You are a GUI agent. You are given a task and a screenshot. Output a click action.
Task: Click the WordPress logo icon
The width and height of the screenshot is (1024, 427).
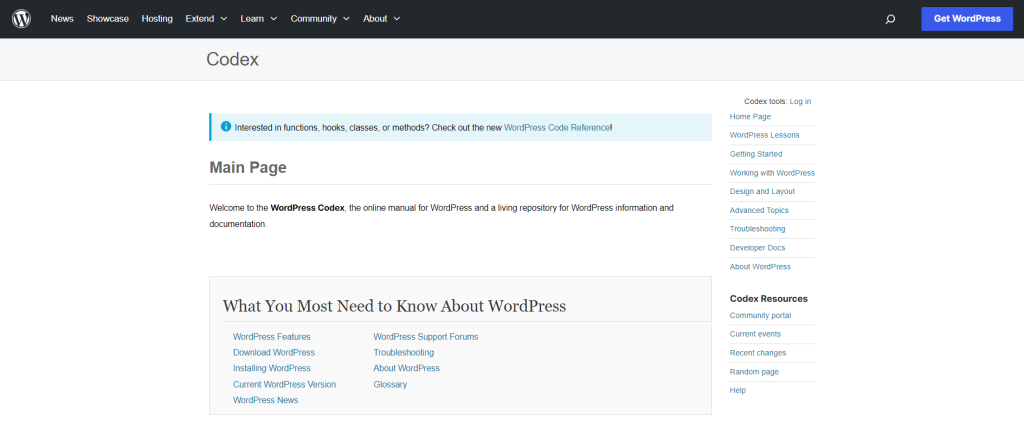[21, 19]
